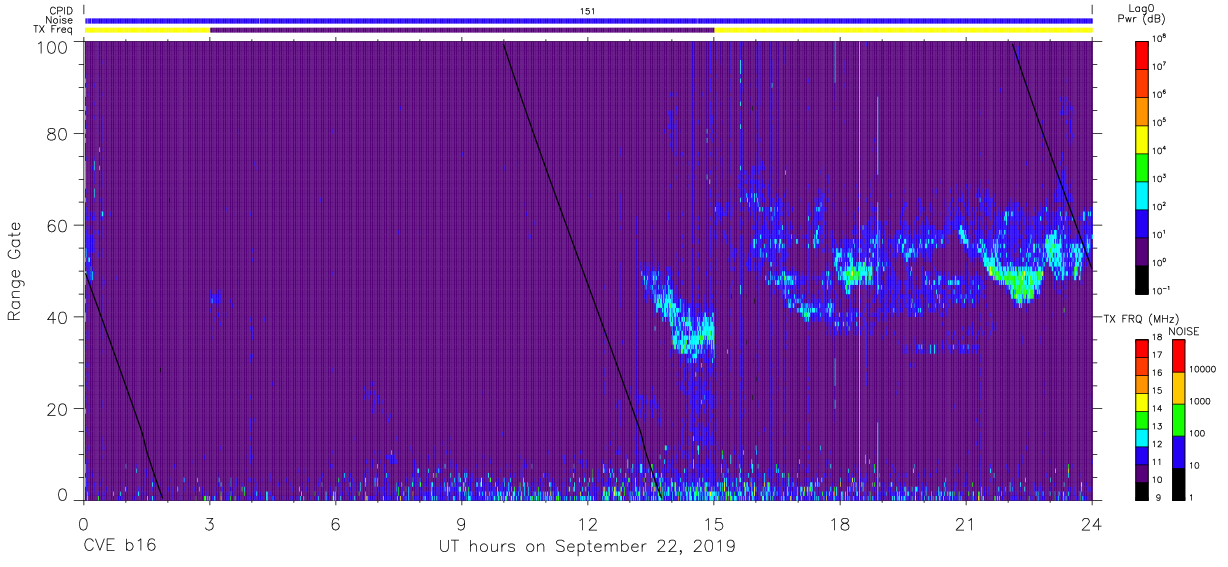Click the UT hours on September 22, 2019 title
The height and width of the screenshot is (567, 1228).
(587, 547)
